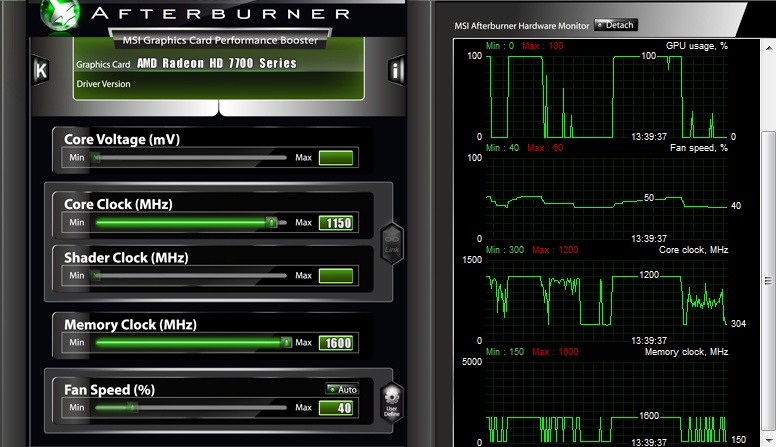Toggle Auto fan speed mode
The height and width of the screenshot is (447, 776).
pyautogui.click(x=342, y=390)
